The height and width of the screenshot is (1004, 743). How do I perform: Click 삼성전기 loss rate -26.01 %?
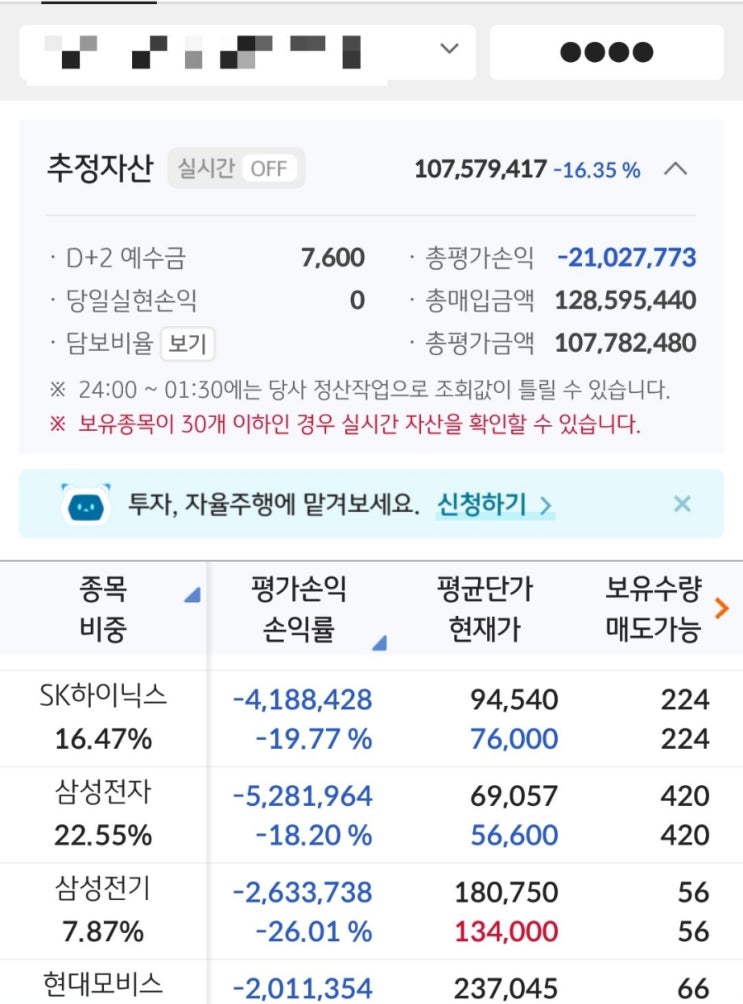click(x=314, y=932)
